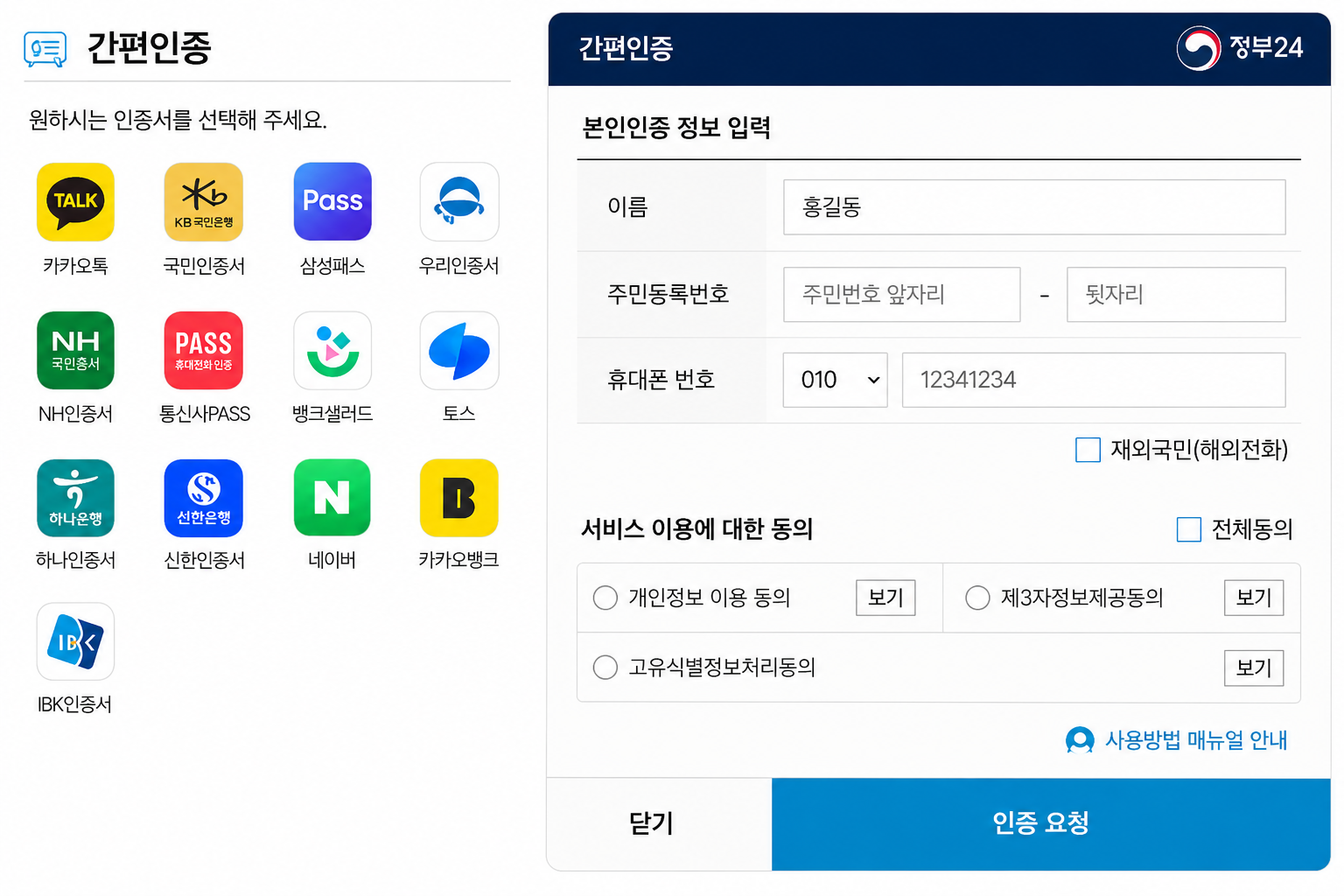This screenshot has height=896, width=1344.
Task: Click 보기 for 개인정보 이용 동의
Action: click(x=885, y=598)
